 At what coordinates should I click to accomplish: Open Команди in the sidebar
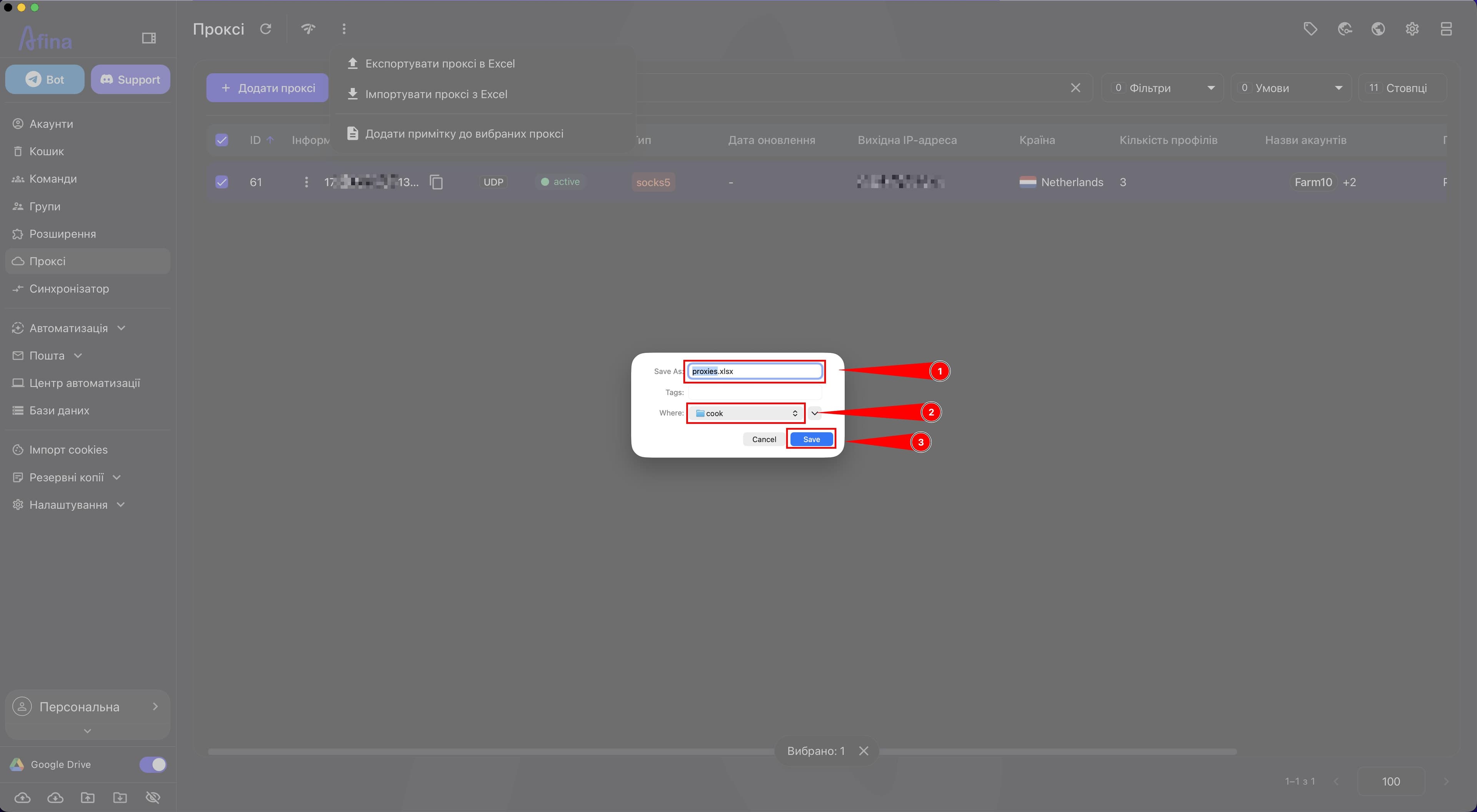click(x=88, y=179)
